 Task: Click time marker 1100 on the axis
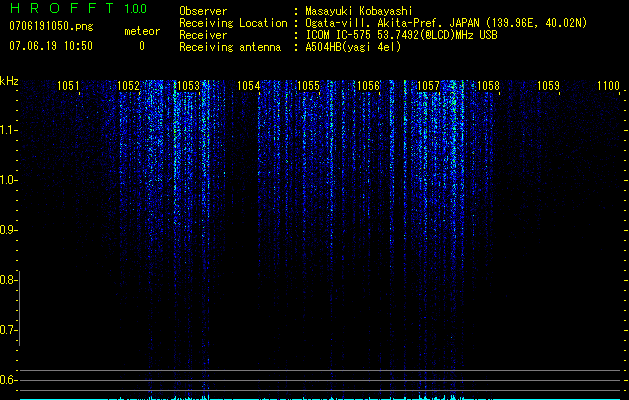tap(609, 86)
